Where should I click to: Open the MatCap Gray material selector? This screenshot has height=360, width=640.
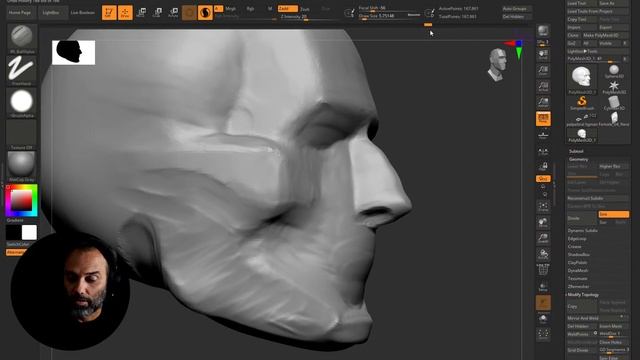[22, 166]
